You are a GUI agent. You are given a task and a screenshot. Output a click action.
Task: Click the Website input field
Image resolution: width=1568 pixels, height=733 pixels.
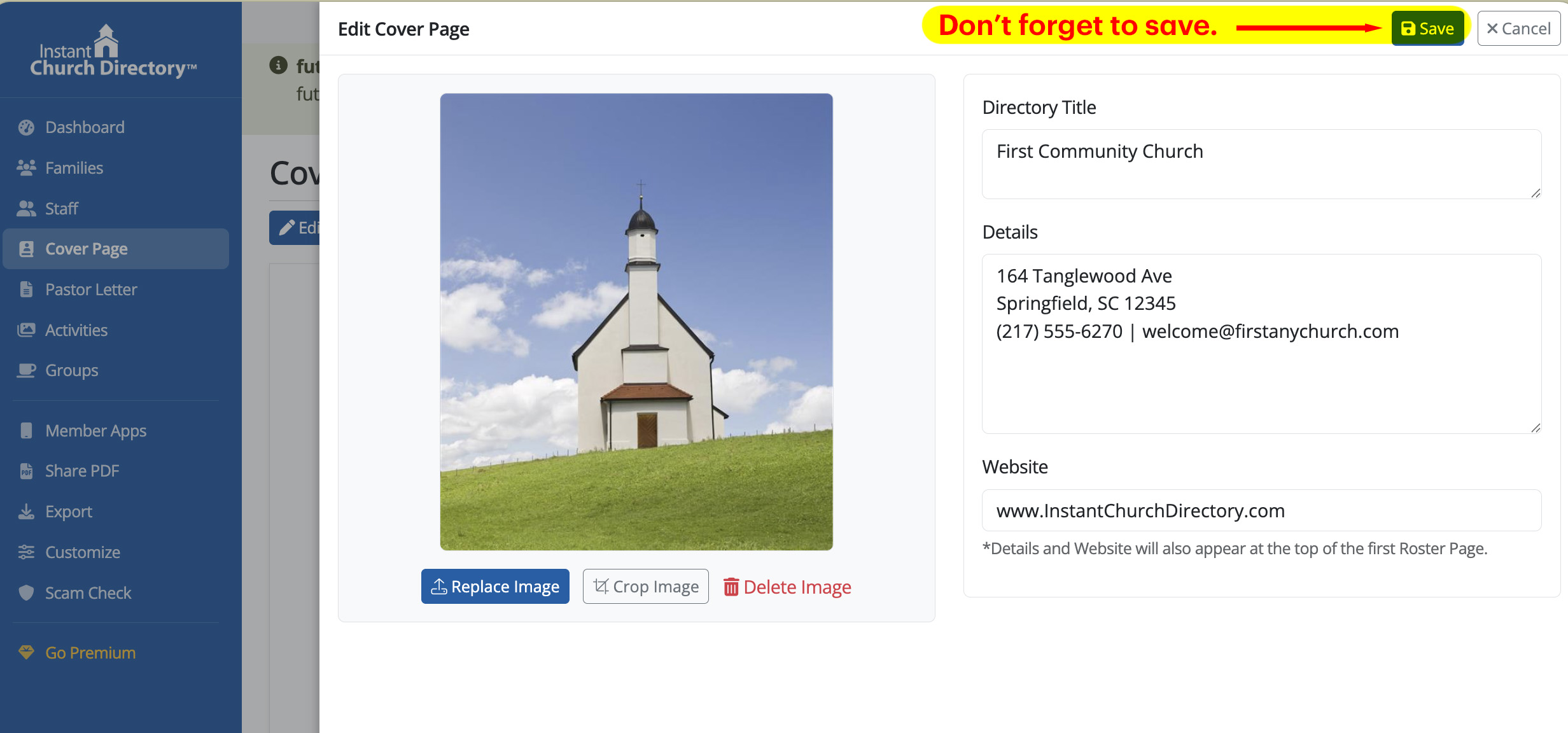pyautogui.click(x=1261, y=510)
